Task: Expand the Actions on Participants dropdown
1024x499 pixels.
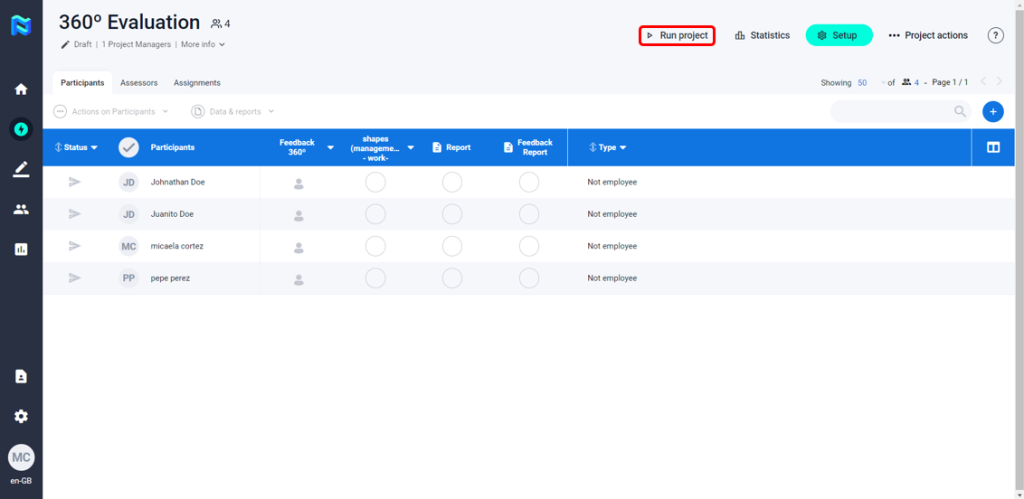Action: (x=111, y=112)
